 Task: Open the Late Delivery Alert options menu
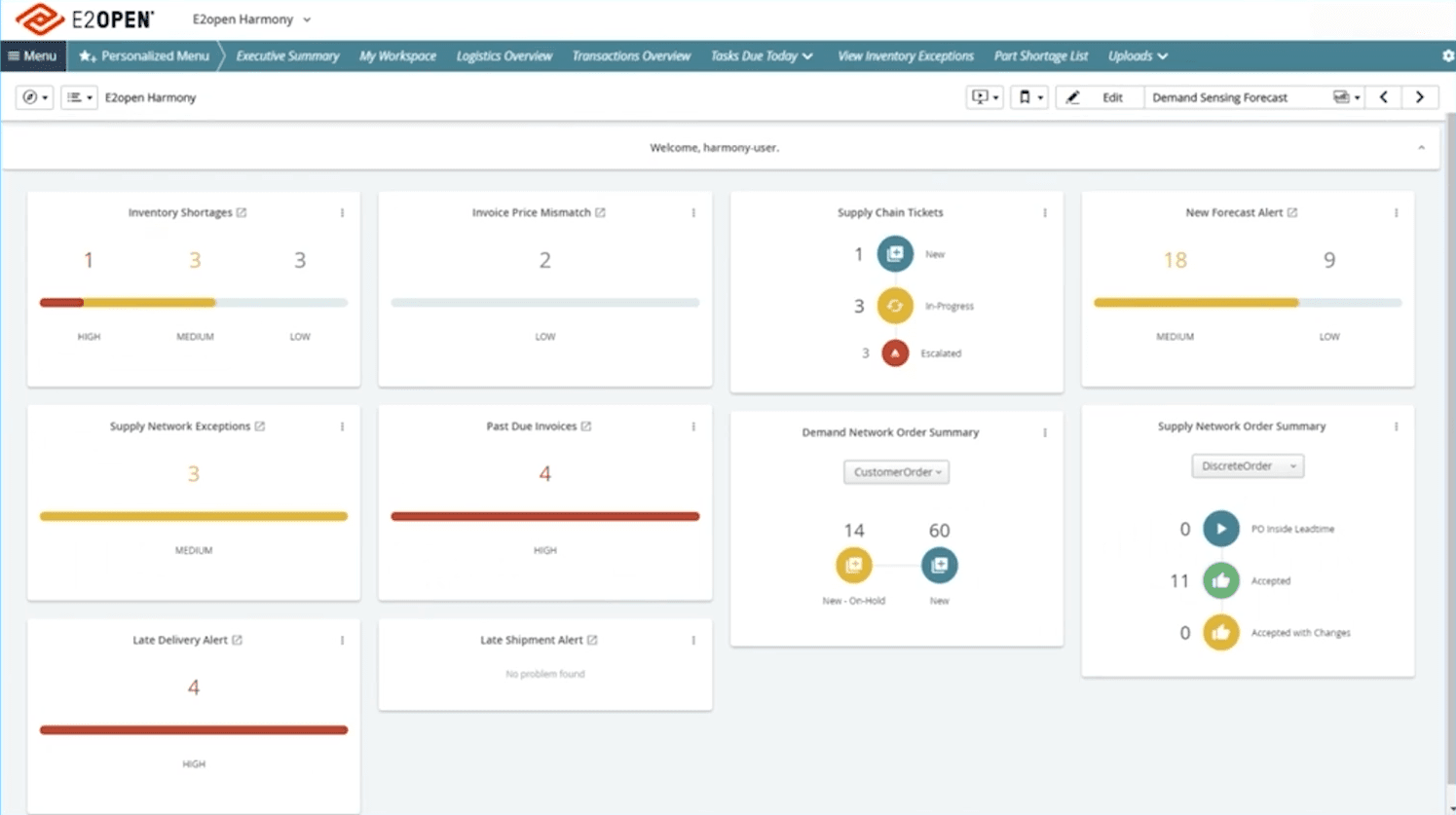coord(342,641)
